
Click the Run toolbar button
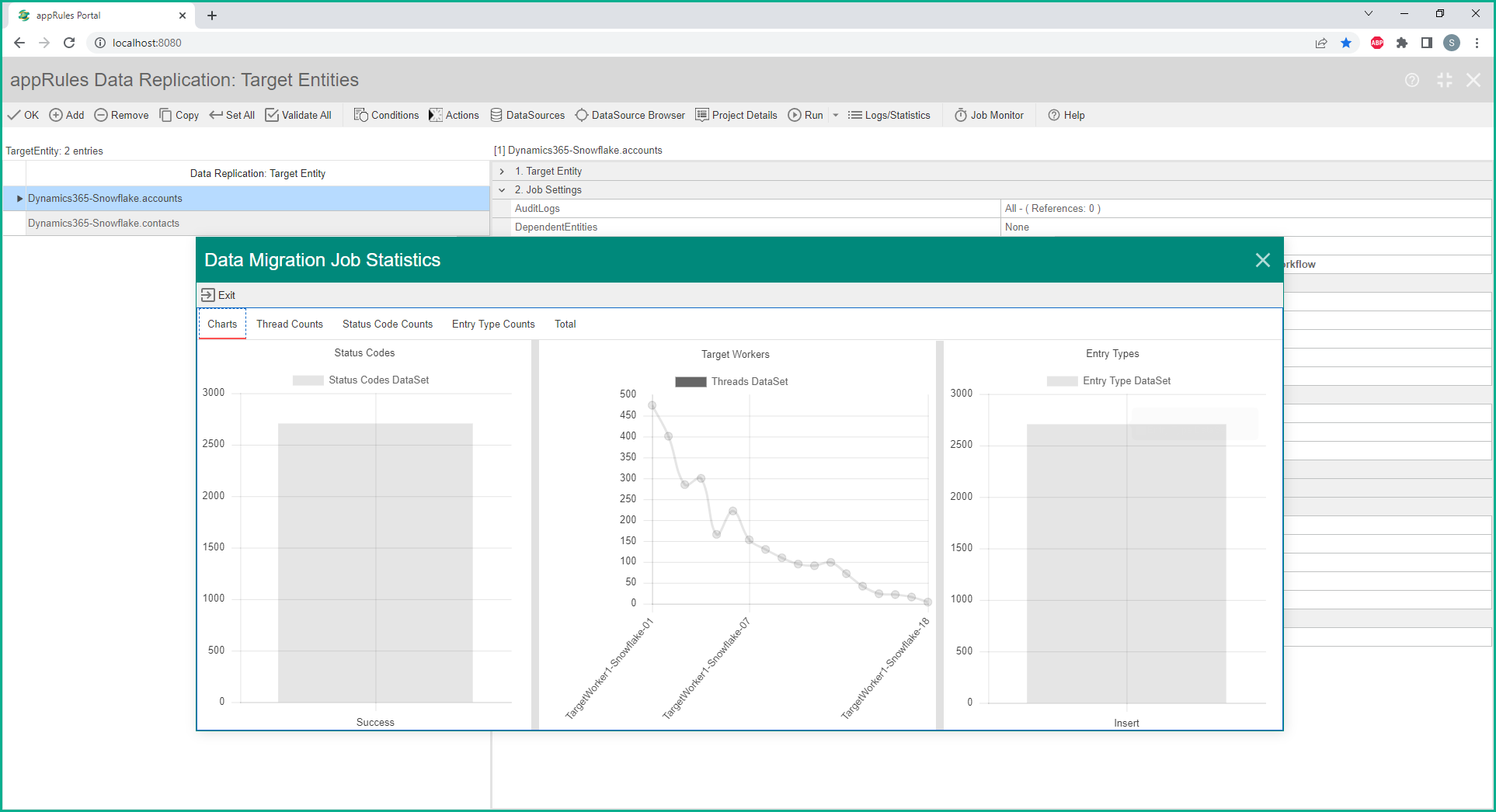coord(806,115)
